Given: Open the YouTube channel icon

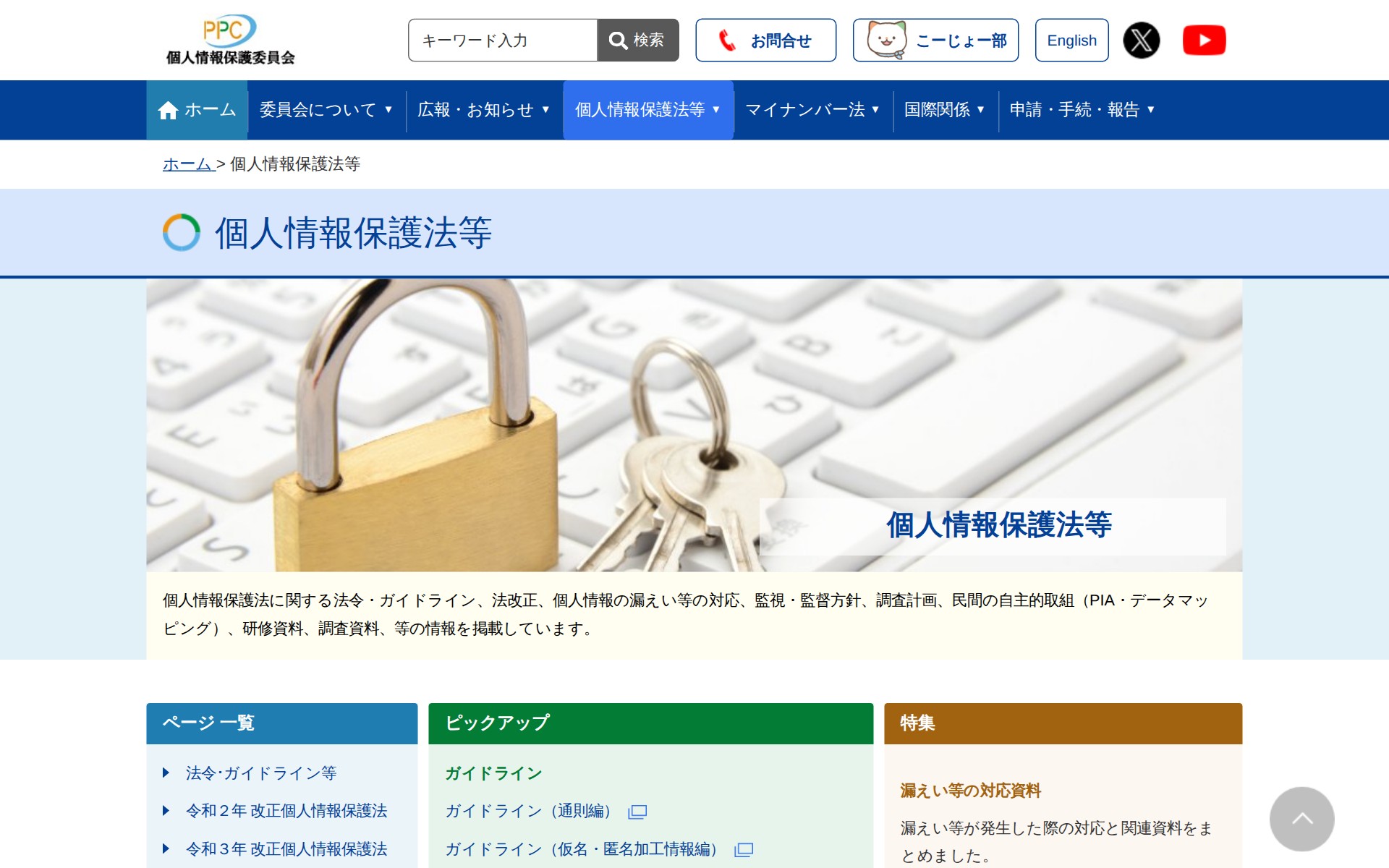Looking at the screenshot, I should (1205, 40).
